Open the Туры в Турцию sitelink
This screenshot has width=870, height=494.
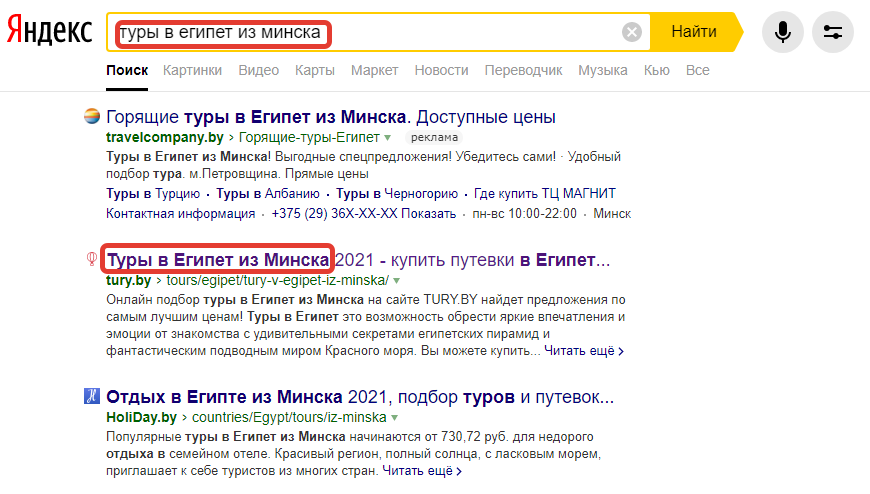(x=153, y=194)
